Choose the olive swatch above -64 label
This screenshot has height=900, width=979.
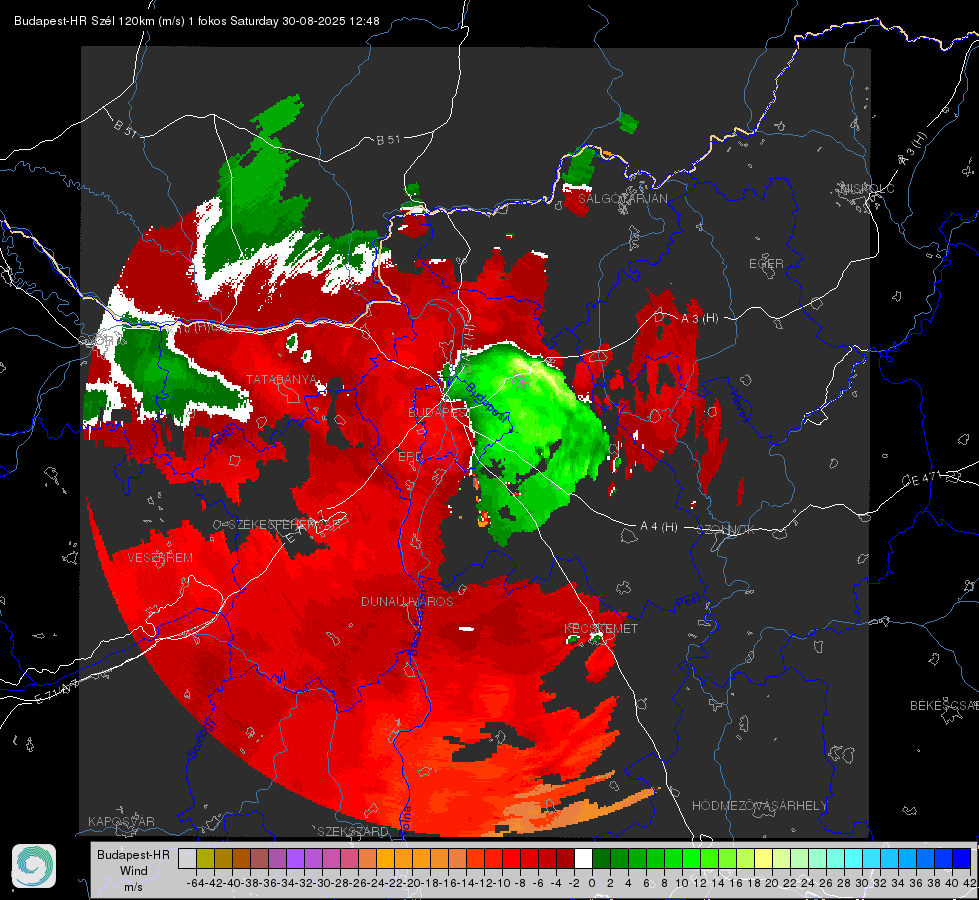pos(205,858)
